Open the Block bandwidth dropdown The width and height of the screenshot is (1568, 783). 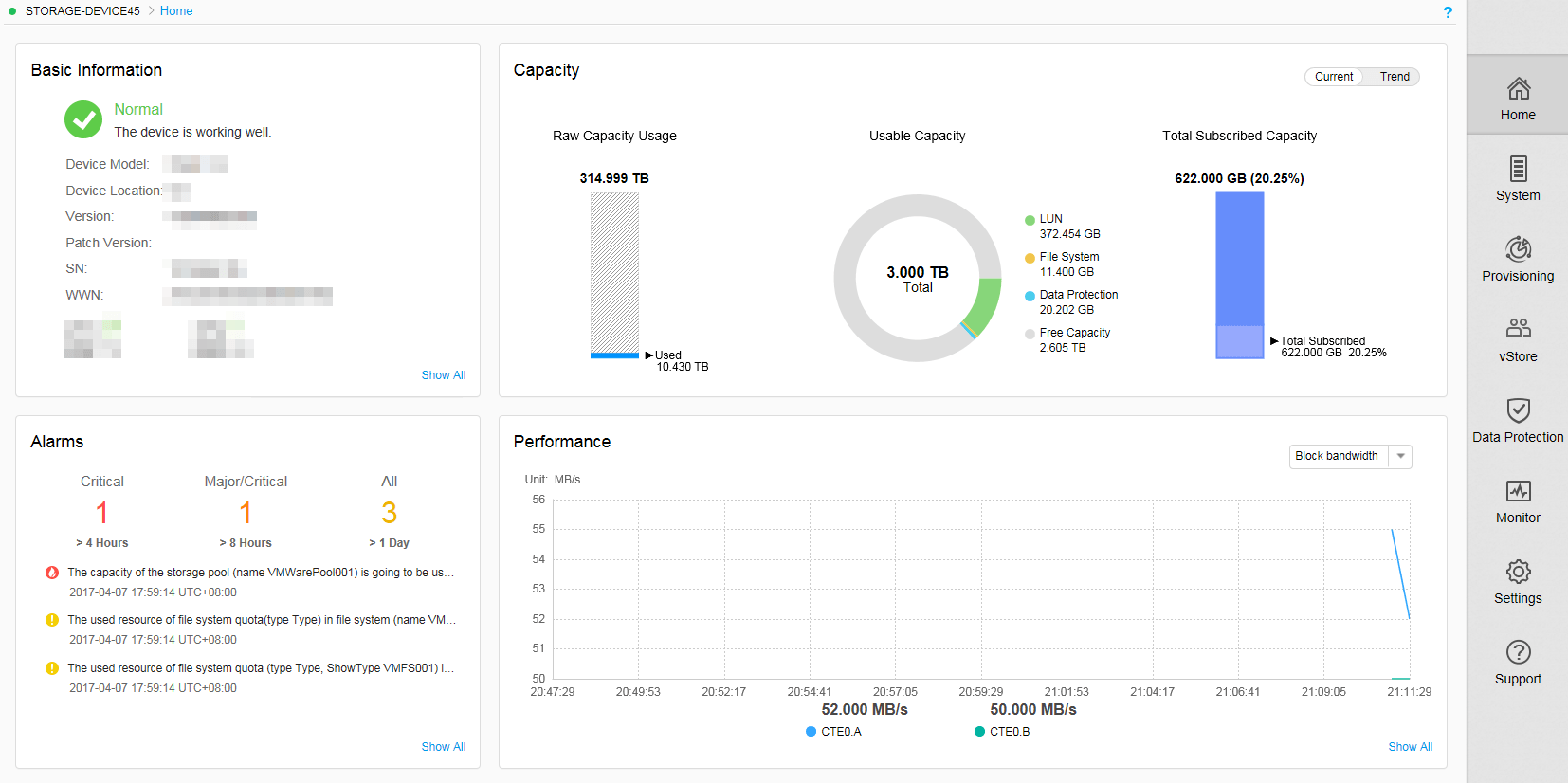click(x=1350, y=456)
